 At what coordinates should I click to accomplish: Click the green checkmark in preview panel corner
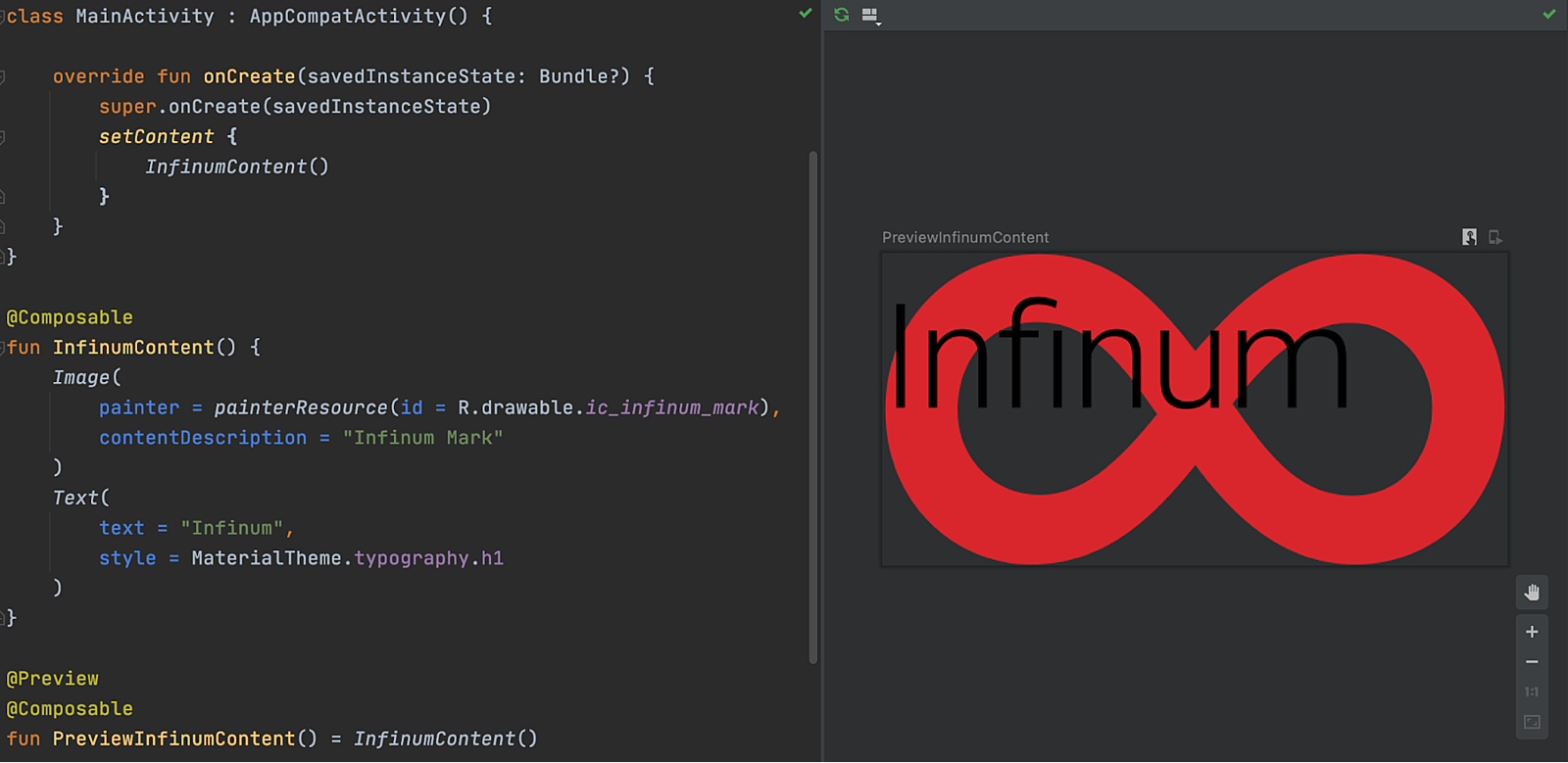click(1549, 15)
